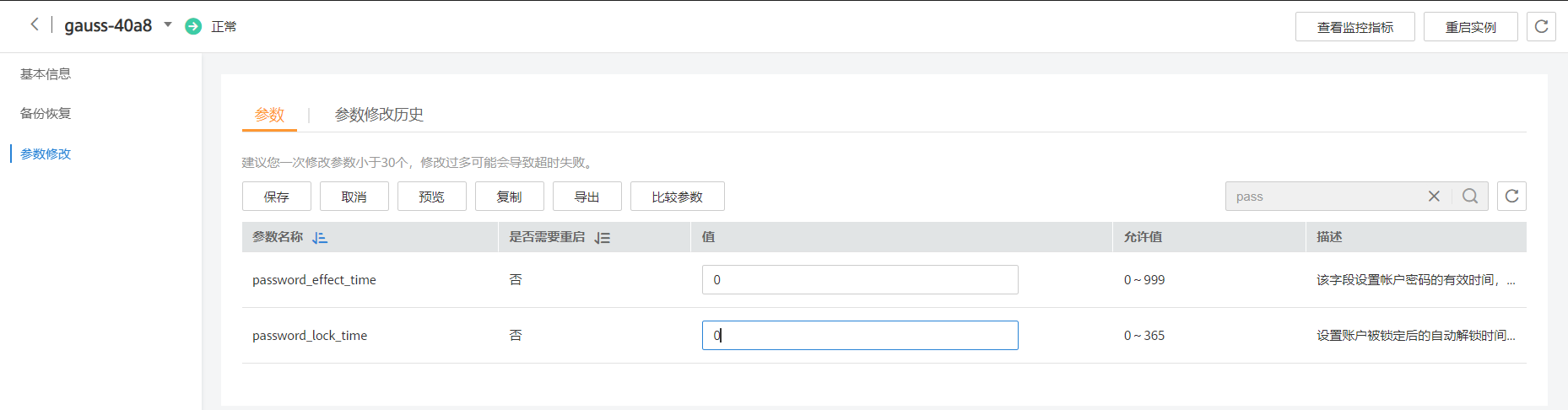1568x410 pixels.
Task: Click the 导出 button
Action: click(587, 197)
